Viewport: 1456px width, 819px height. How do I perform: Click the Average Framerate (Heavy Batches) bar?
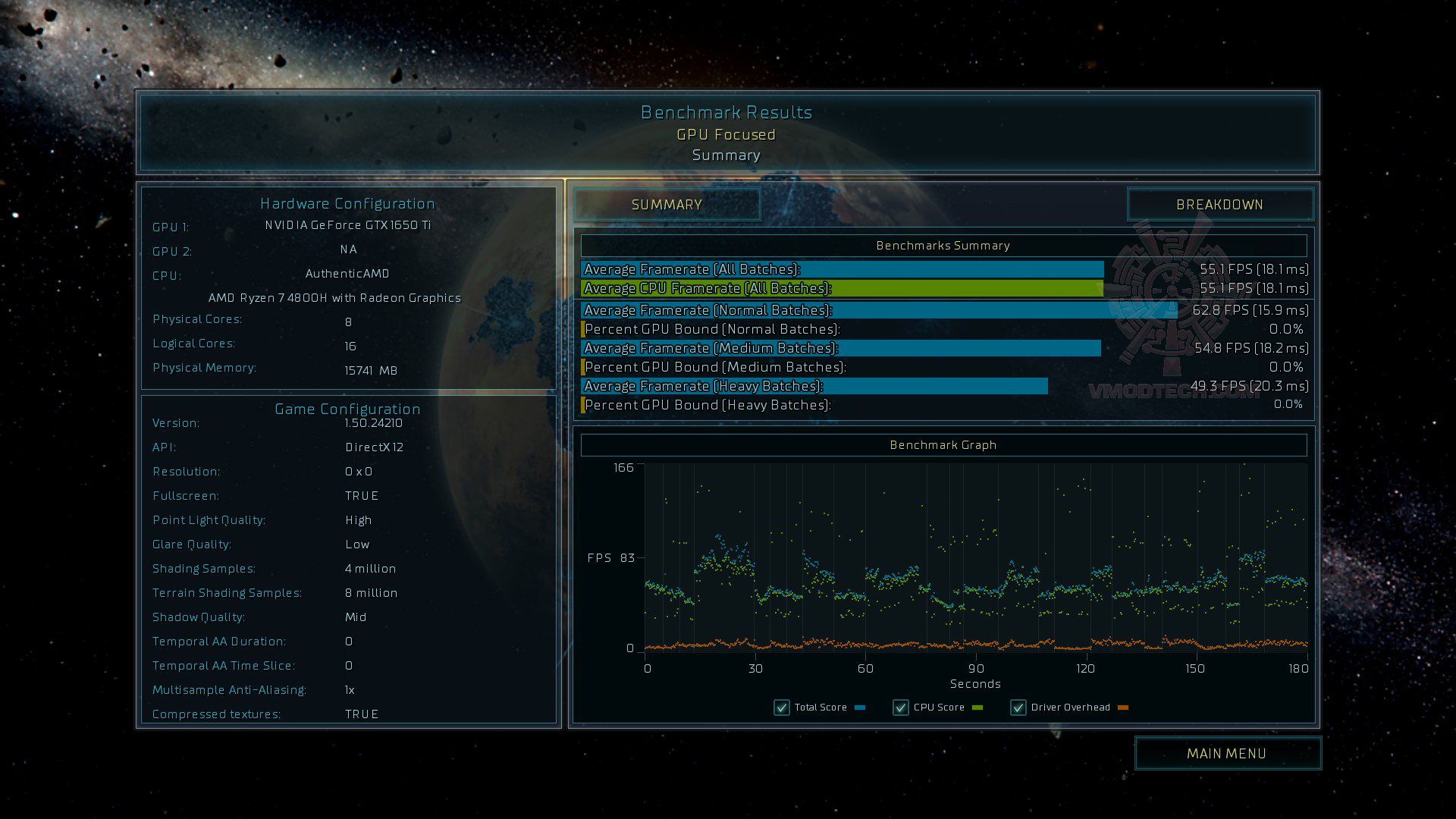[x=814, y=386]
